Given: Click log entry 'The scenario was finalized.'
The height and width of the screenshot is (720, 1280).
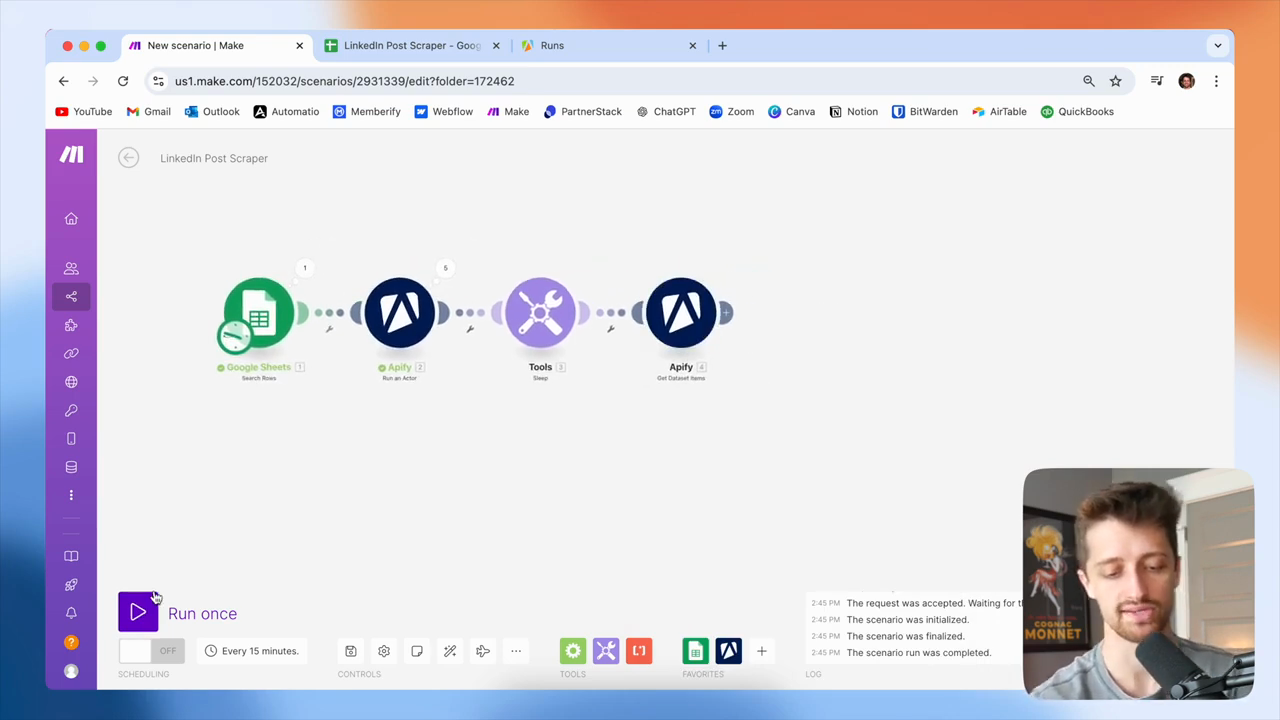Looking at the screenshot, I should [905, 636].
